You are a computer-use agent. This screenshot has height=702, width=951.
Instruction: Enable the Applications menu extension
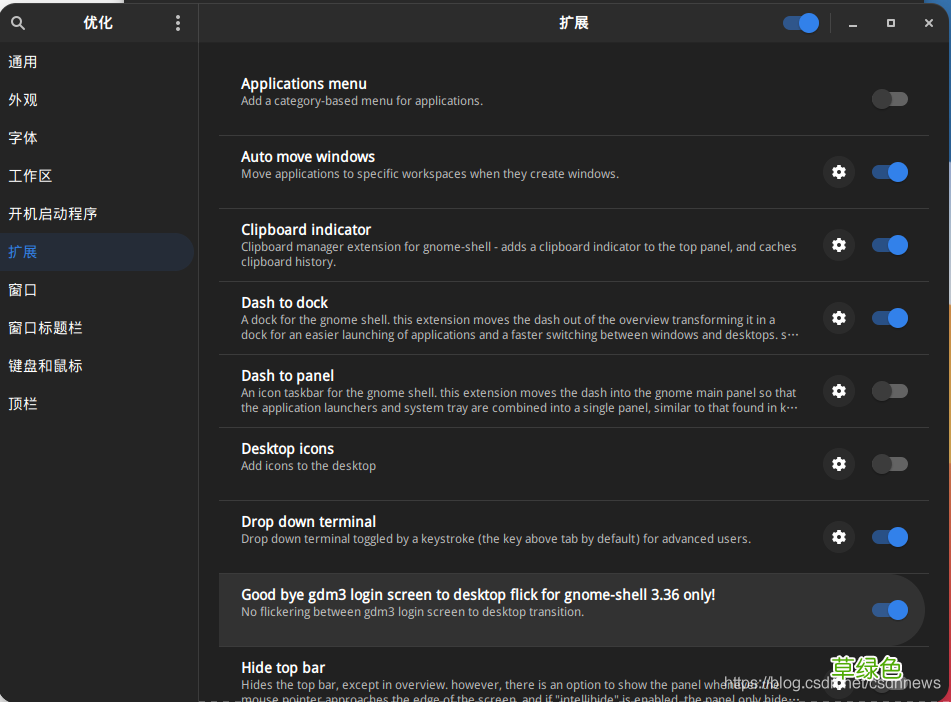coord(889,99)
